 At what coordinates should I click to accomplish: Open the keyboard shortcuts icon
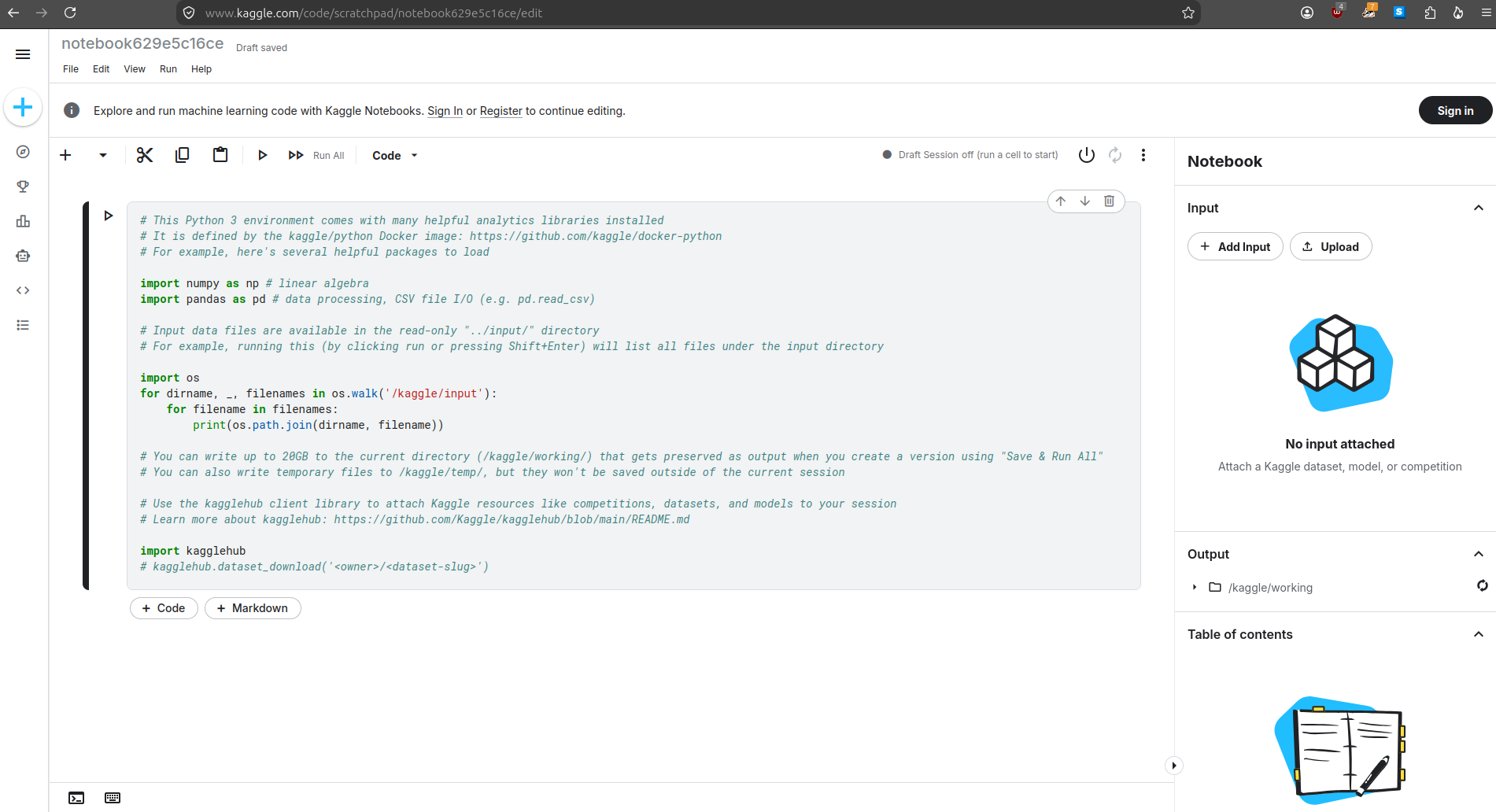(x=113, y=798)
